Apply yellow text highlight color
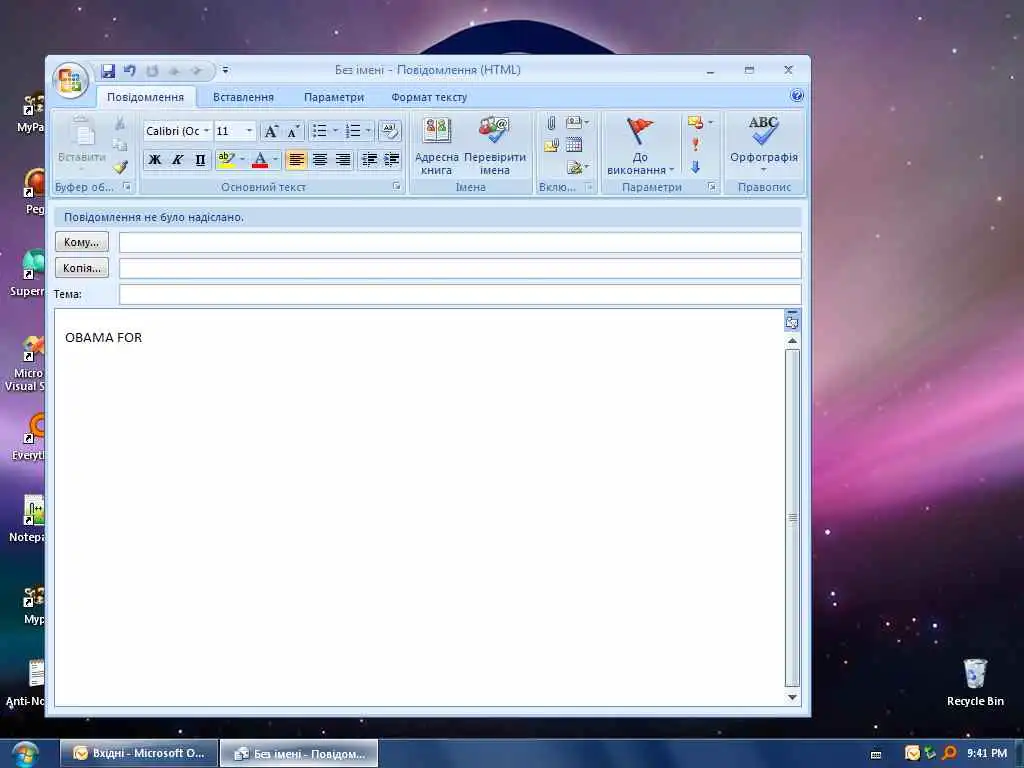Image resolution: width=1024 pixels, height=768 pixels. coord(226,159)
